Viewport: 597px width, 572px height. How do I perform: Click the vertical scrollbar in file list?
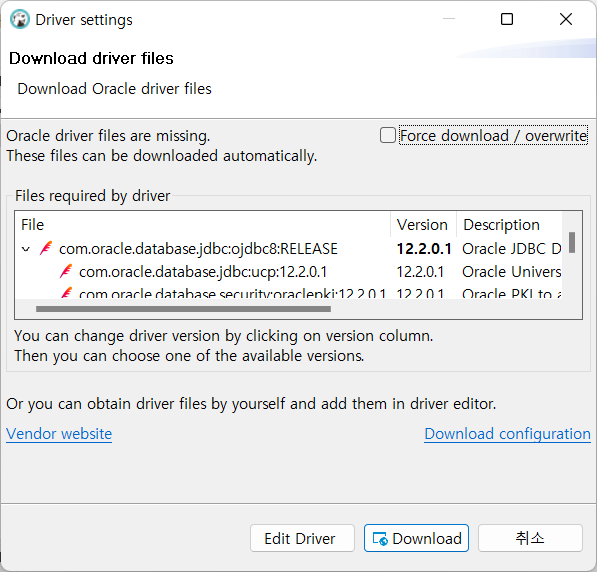(x=571, y=242)
